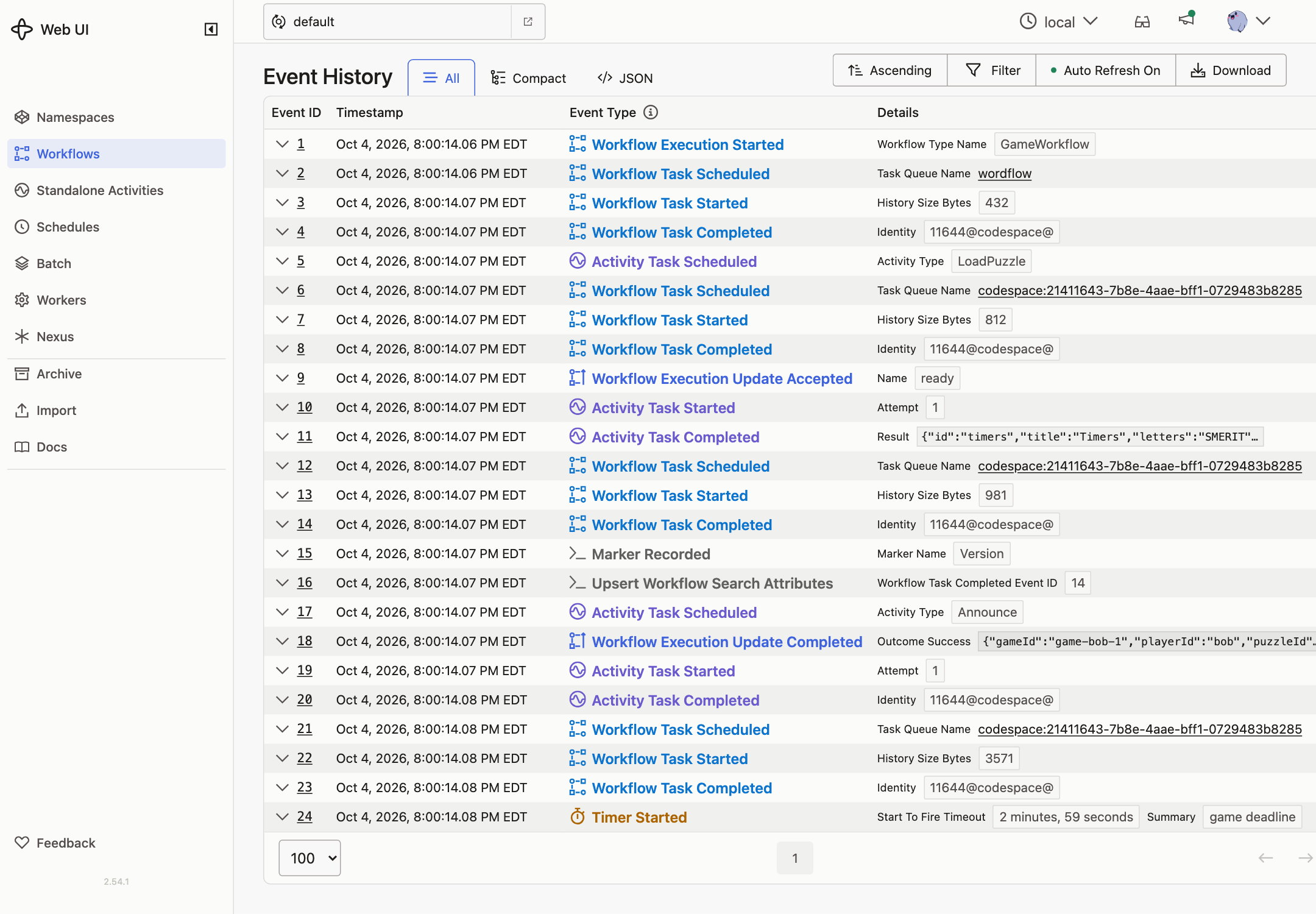Open the page size 100 dropdown
1316x914 pixels.
point(310,858)
